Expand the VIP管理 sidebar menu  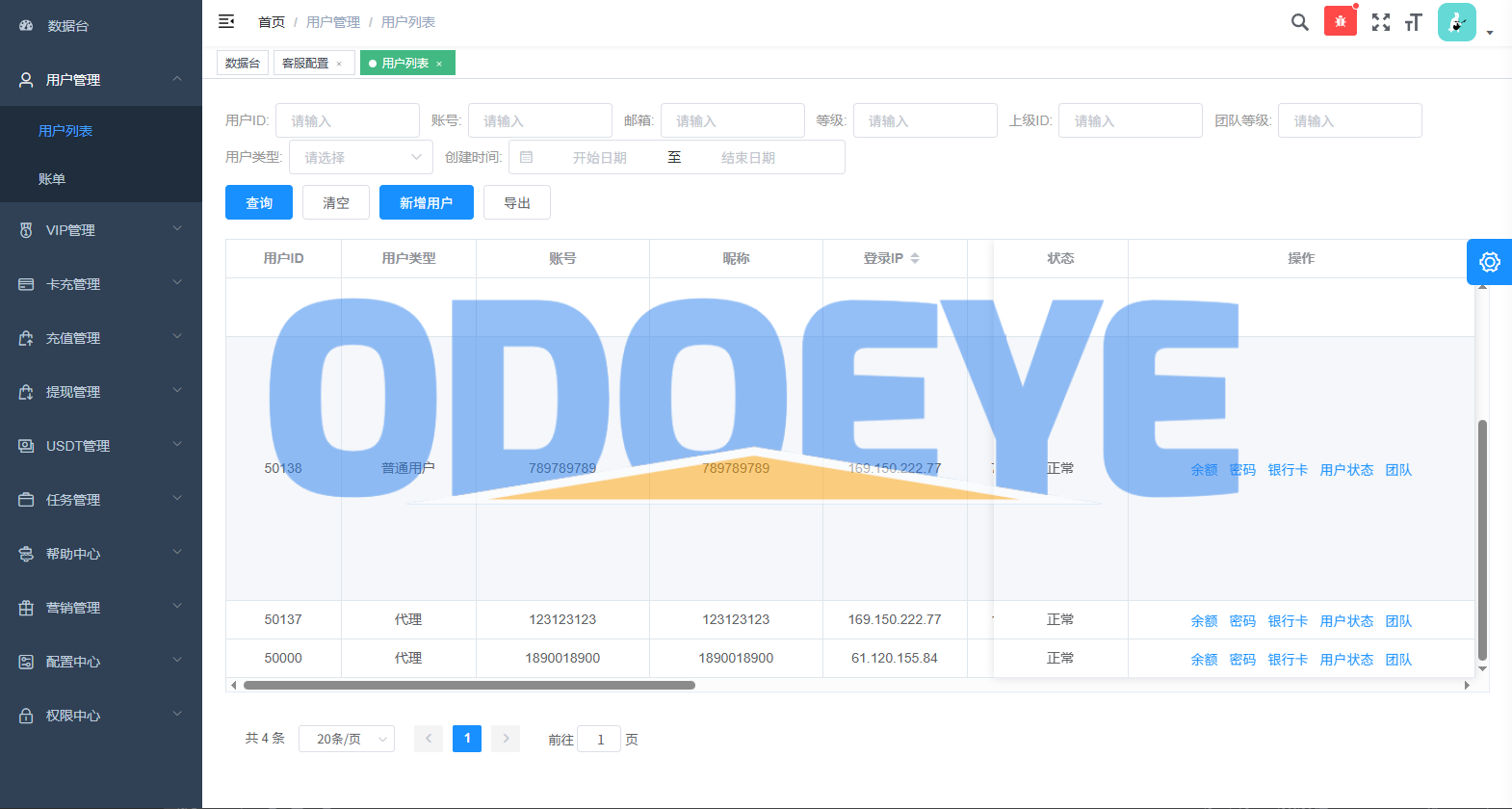101,230
